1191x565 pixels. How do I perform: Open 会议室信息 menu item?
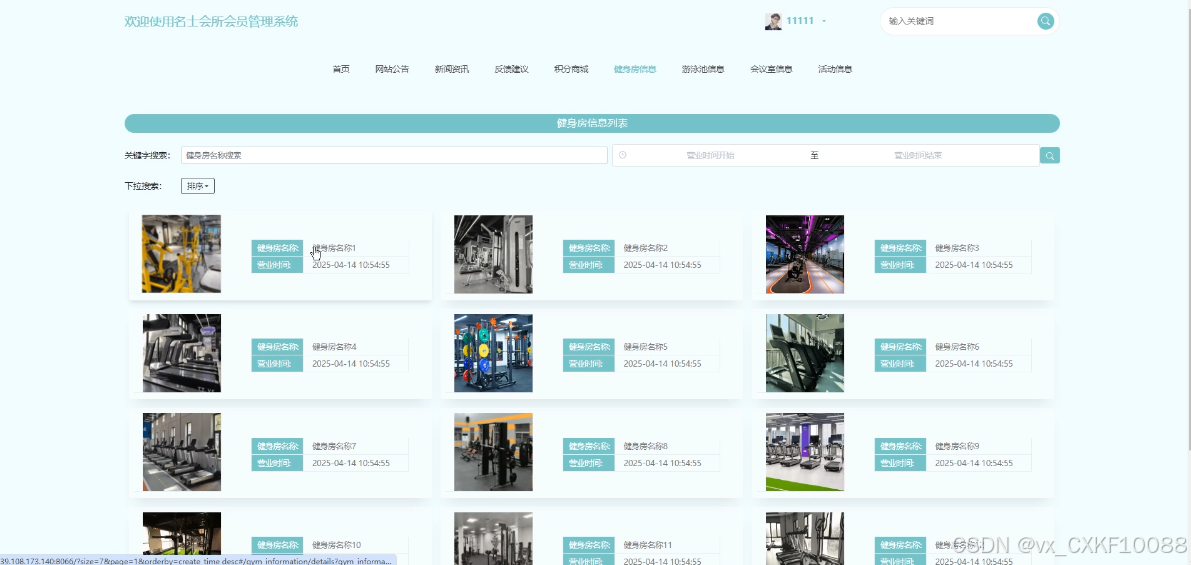point(771,69)
